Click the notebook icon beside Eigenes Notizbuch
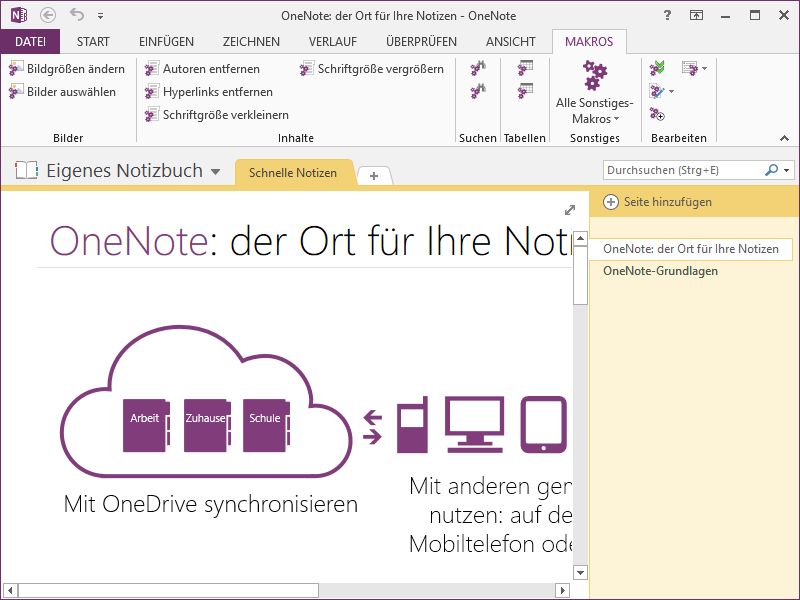Image resolution: width=800 pixels, height=600 pixels. tap(27, 170)
